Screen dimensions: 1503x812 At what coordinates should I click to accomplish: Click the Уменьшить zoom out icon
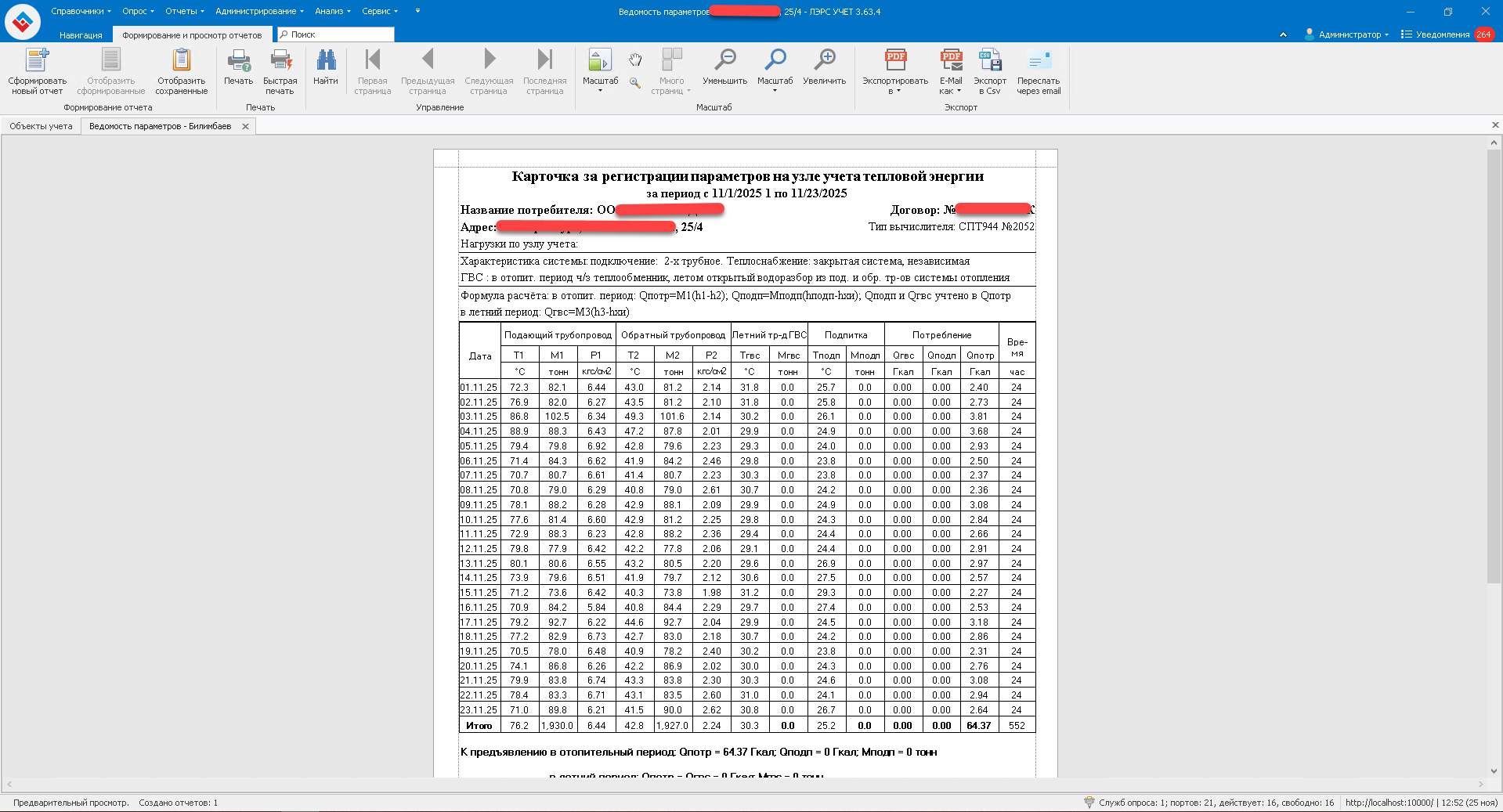(724, 61)
